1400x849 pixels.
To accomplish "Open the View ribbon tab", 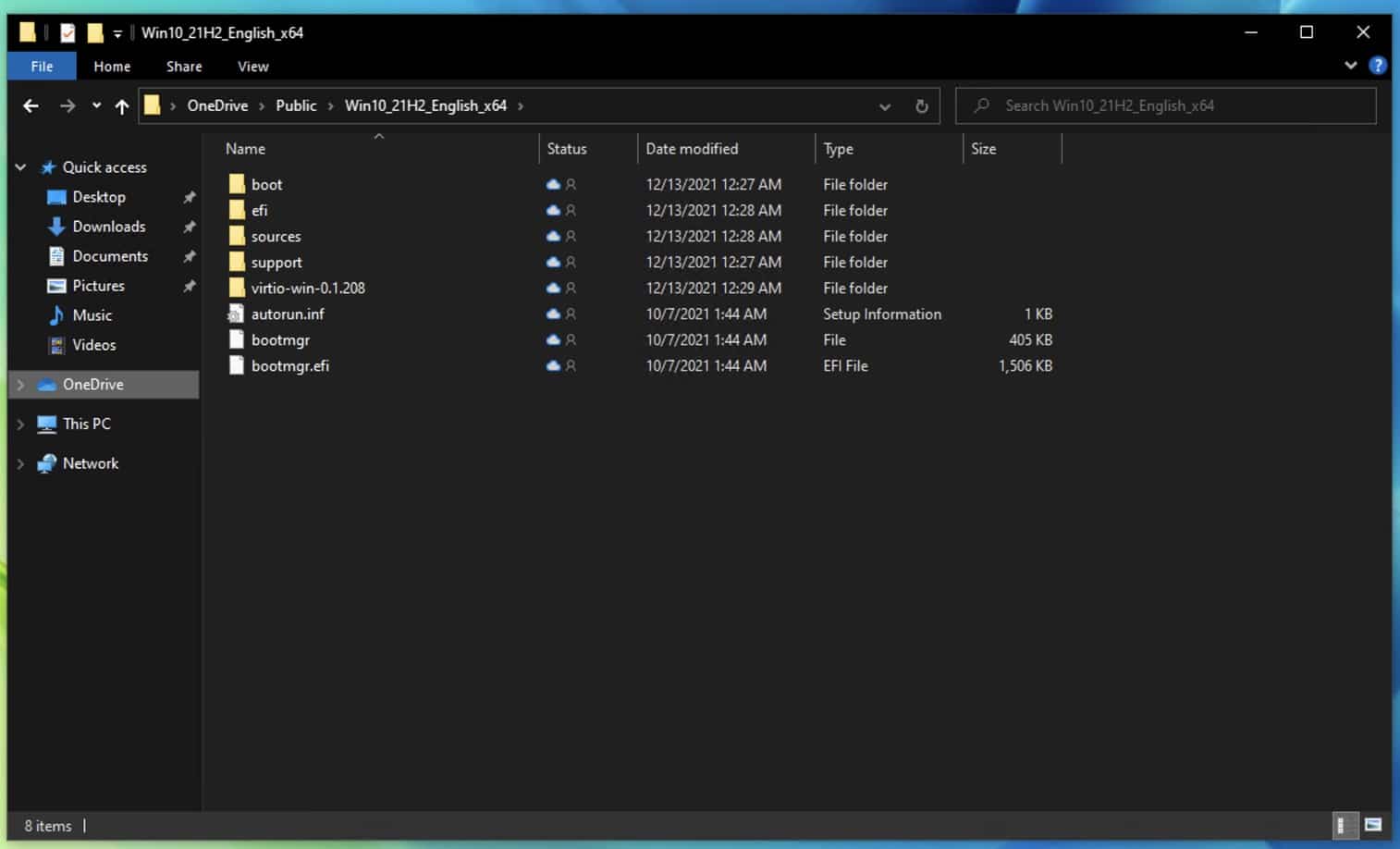I will (252, 67).
